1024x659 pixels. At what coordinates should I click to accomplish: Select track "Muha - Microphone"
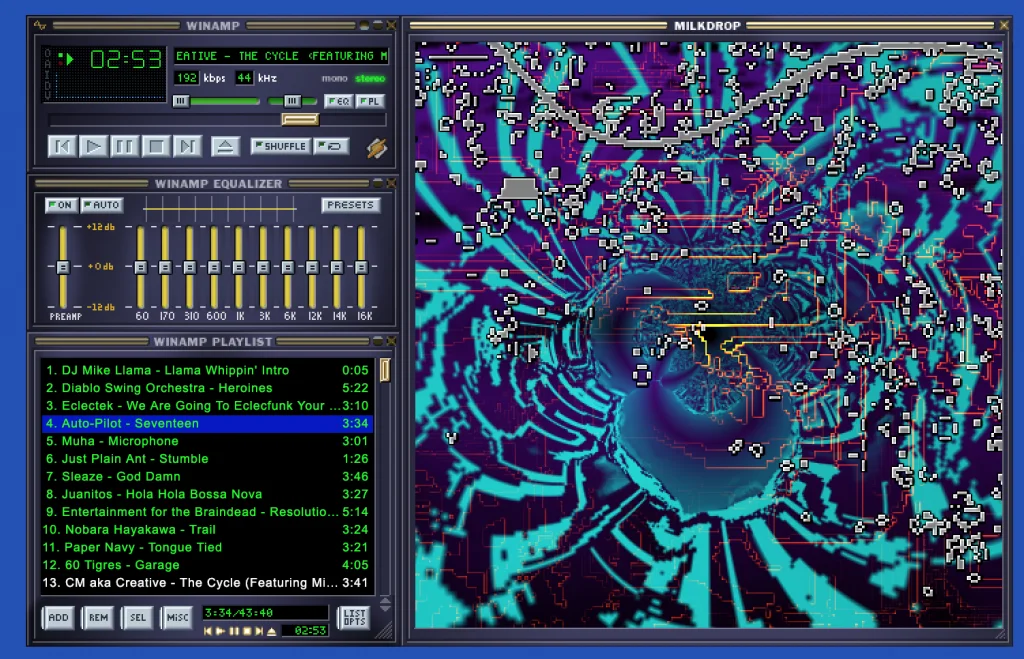pyautogui.click(x=207, y=441)
